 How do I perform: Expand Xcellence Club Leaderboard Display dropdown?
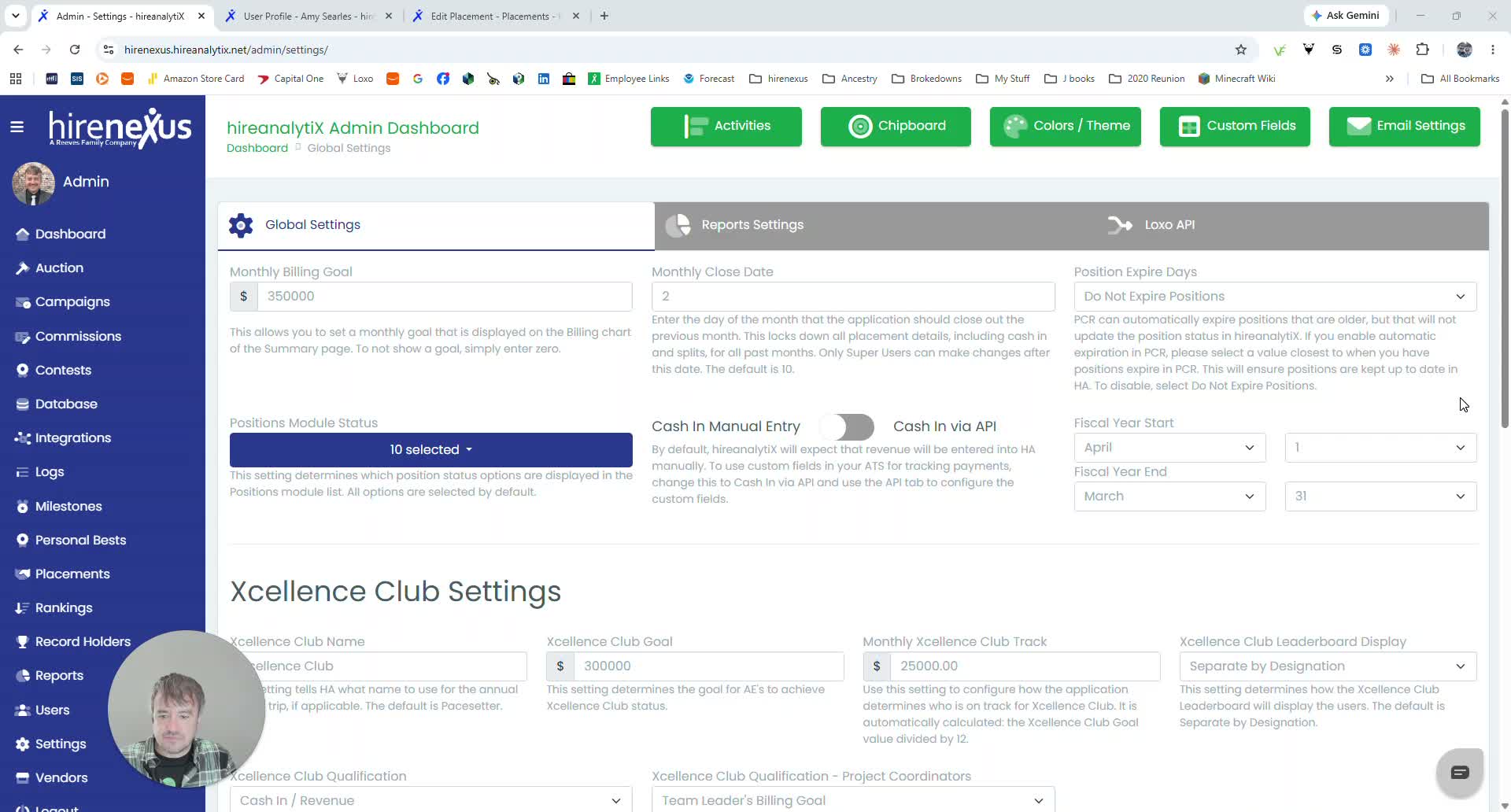click(x=1328, y=666)
